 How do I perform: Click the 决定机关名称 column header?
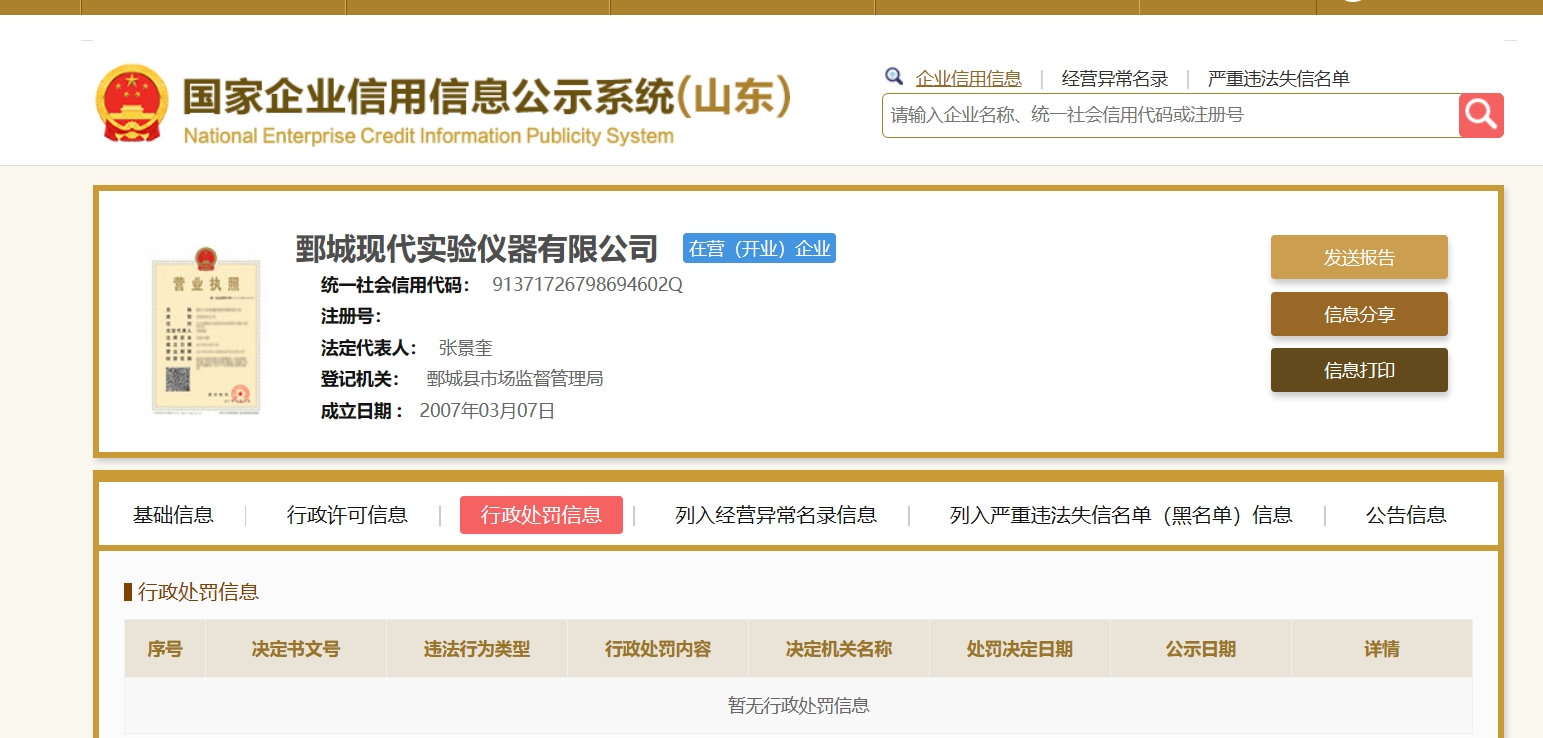839,649
